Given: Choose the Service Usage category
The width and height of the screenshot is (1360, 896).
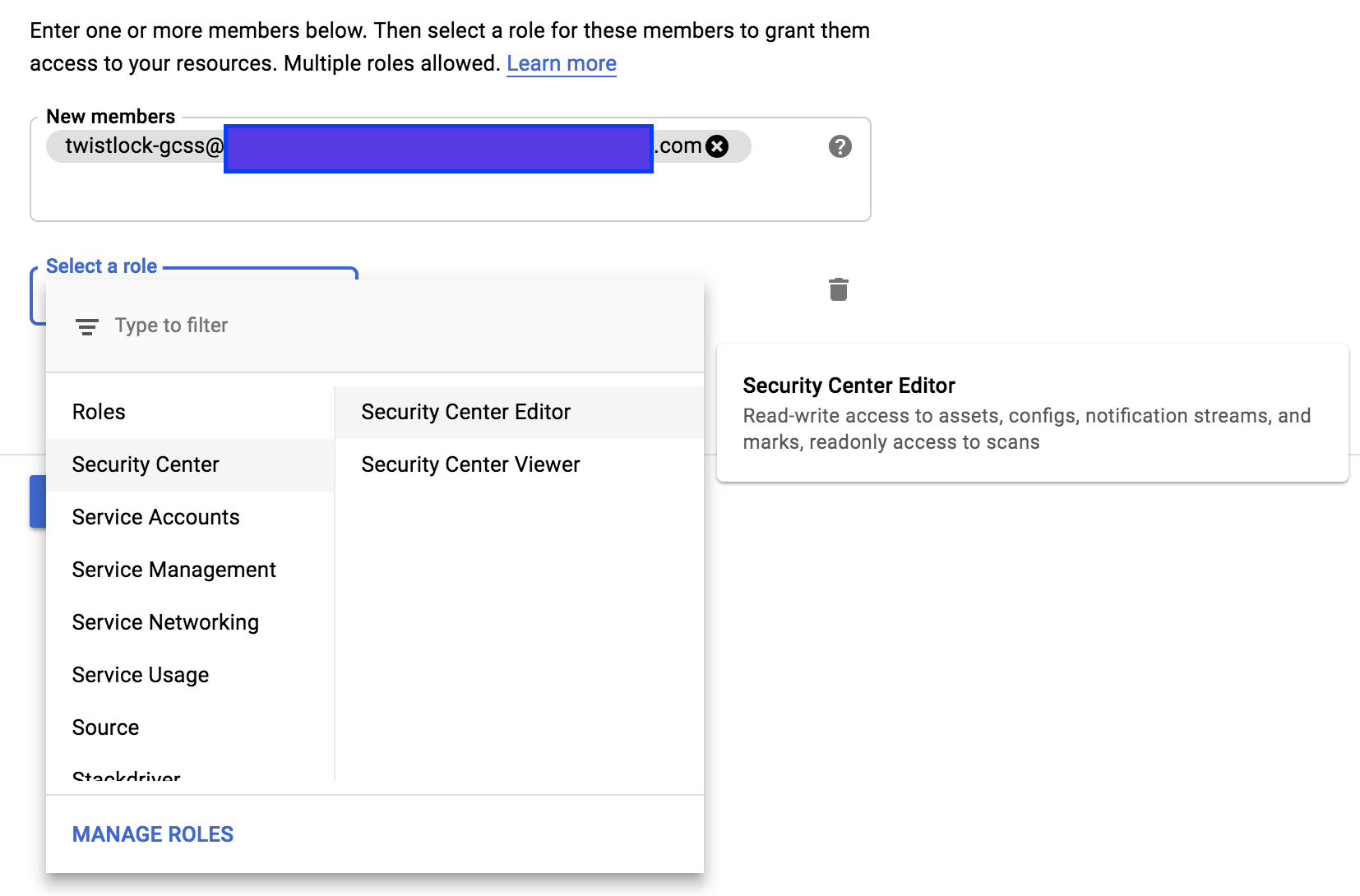Looking at the screenshot, I should click(190, 675).
